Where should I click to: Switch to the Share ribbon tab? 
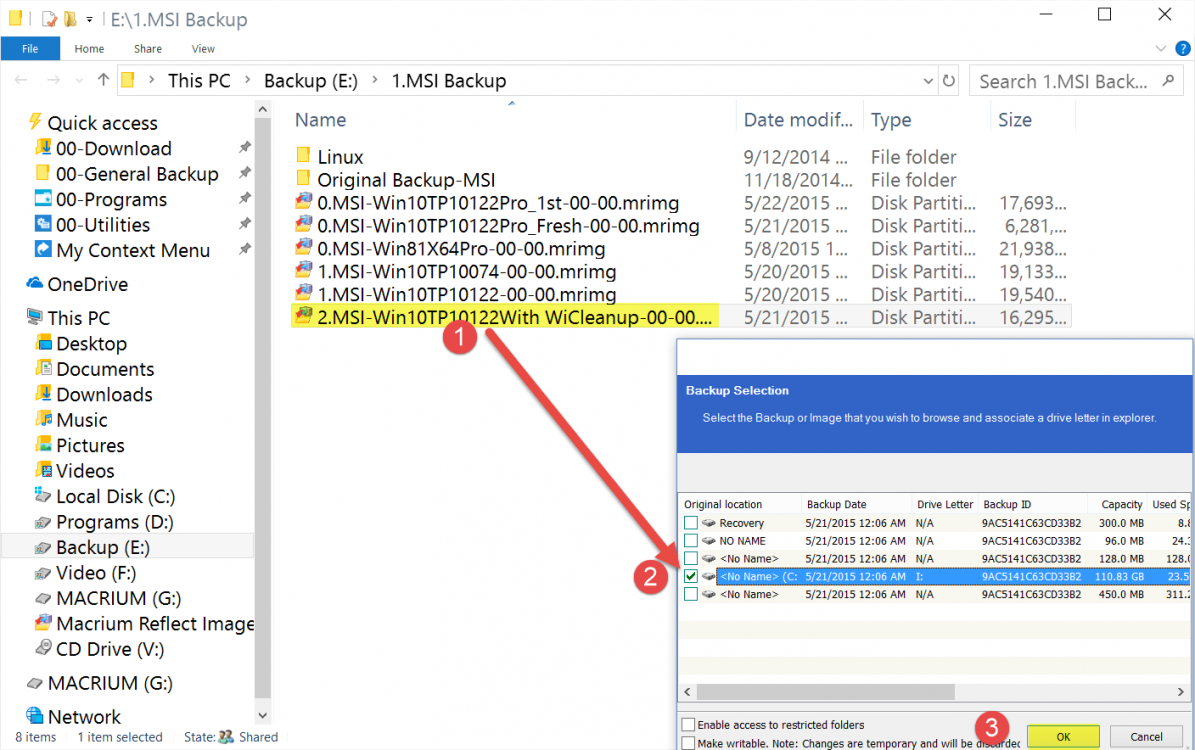pyautogui.click(x=148, y=49)
